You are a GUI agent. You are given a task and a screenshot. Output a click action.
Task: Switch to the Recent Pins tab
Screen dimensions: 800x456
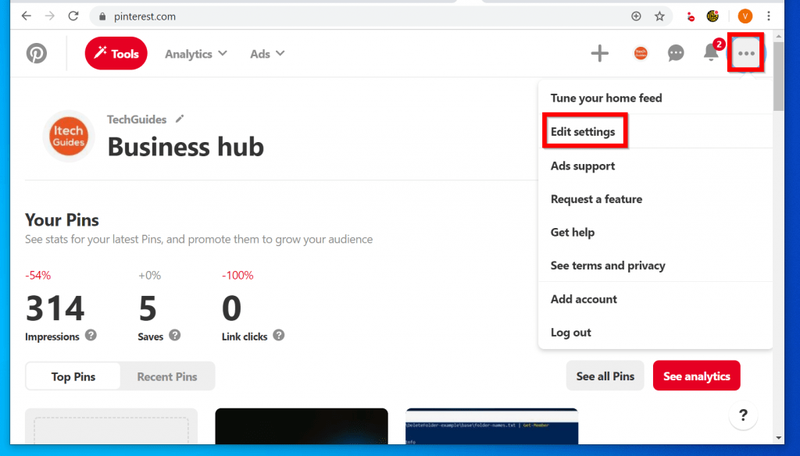point(167,376)
